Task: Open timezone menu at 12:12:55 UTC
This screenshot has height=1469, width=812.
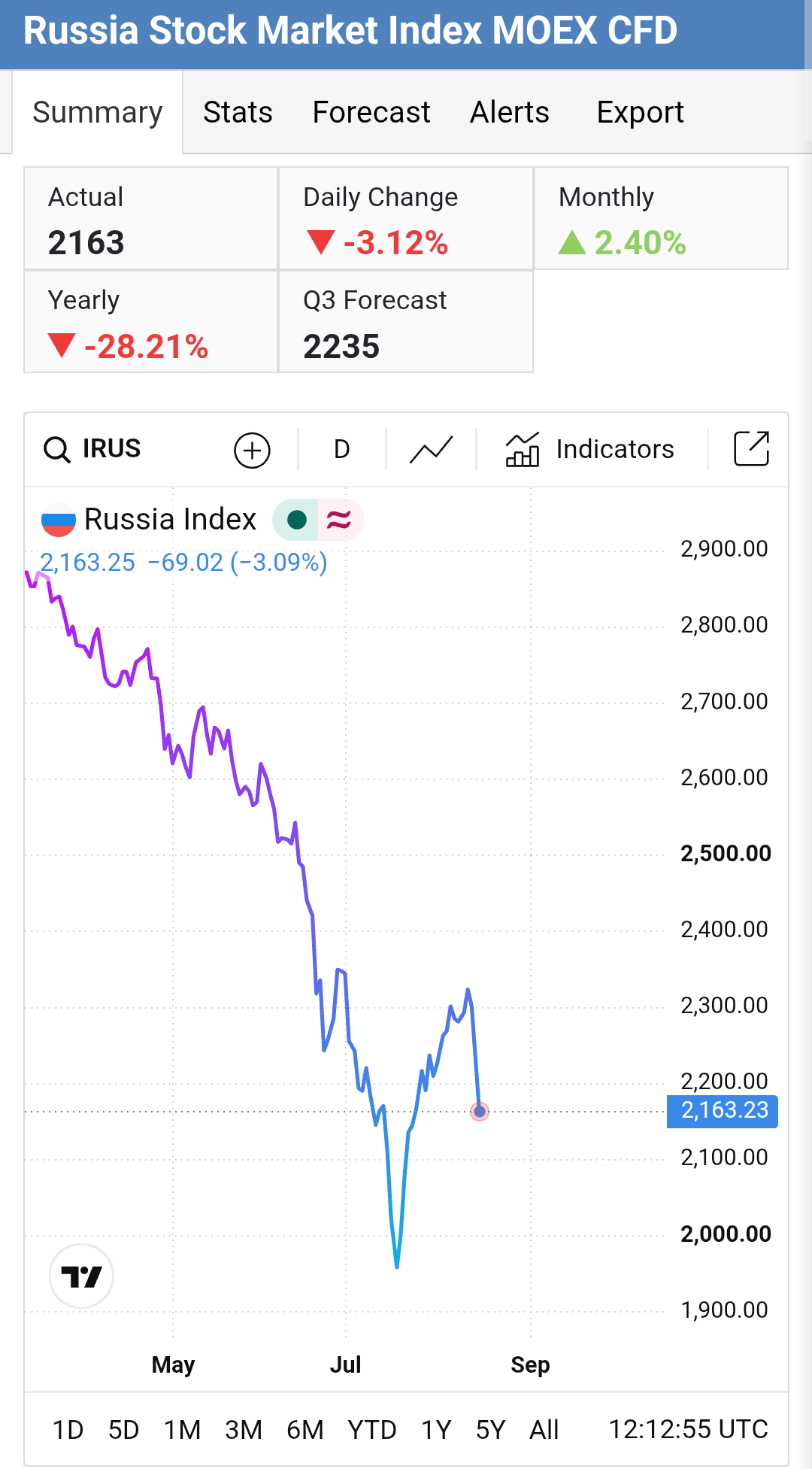Action: pos(688,1429)
